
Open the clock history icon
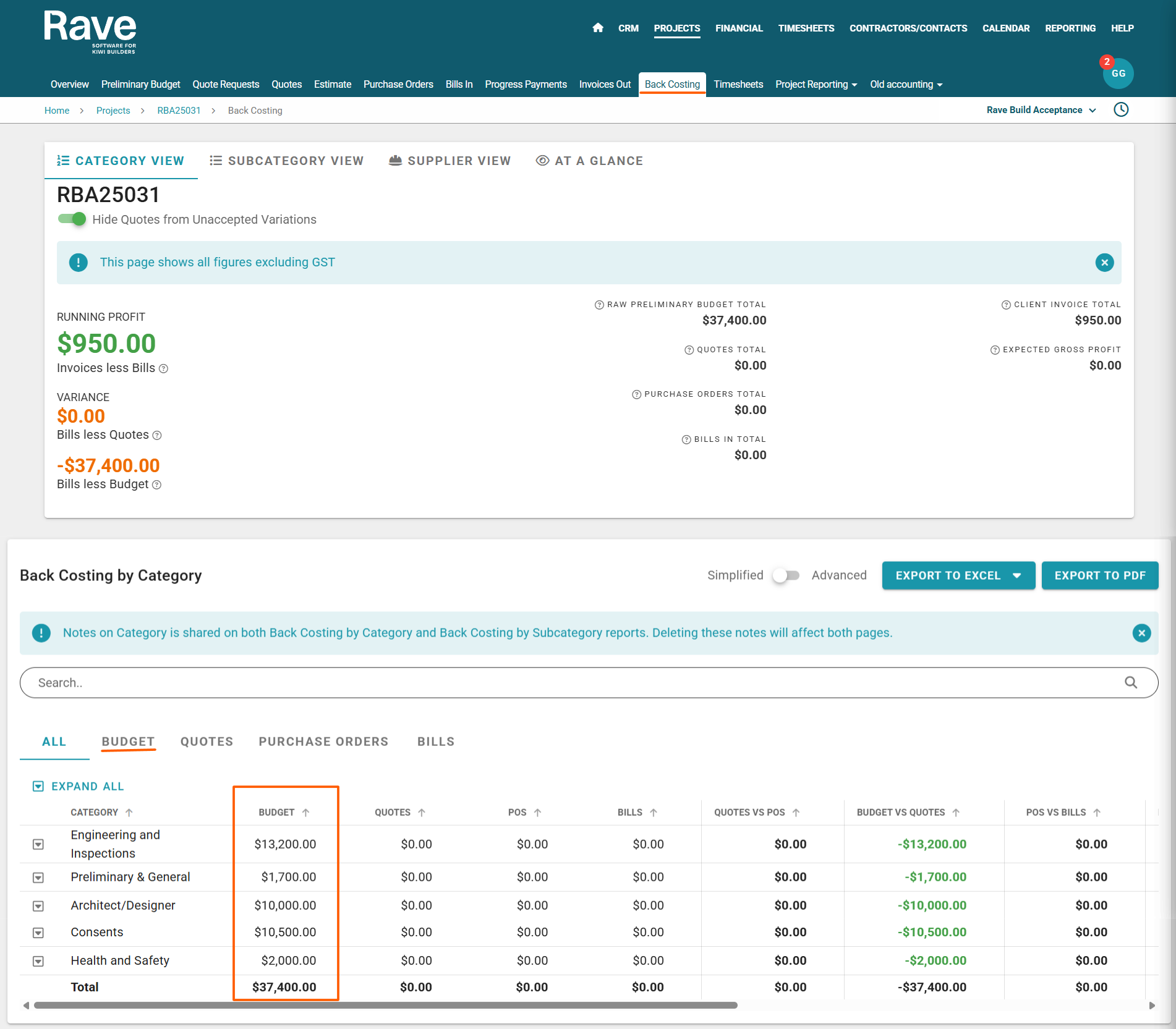pos(1121,110)
